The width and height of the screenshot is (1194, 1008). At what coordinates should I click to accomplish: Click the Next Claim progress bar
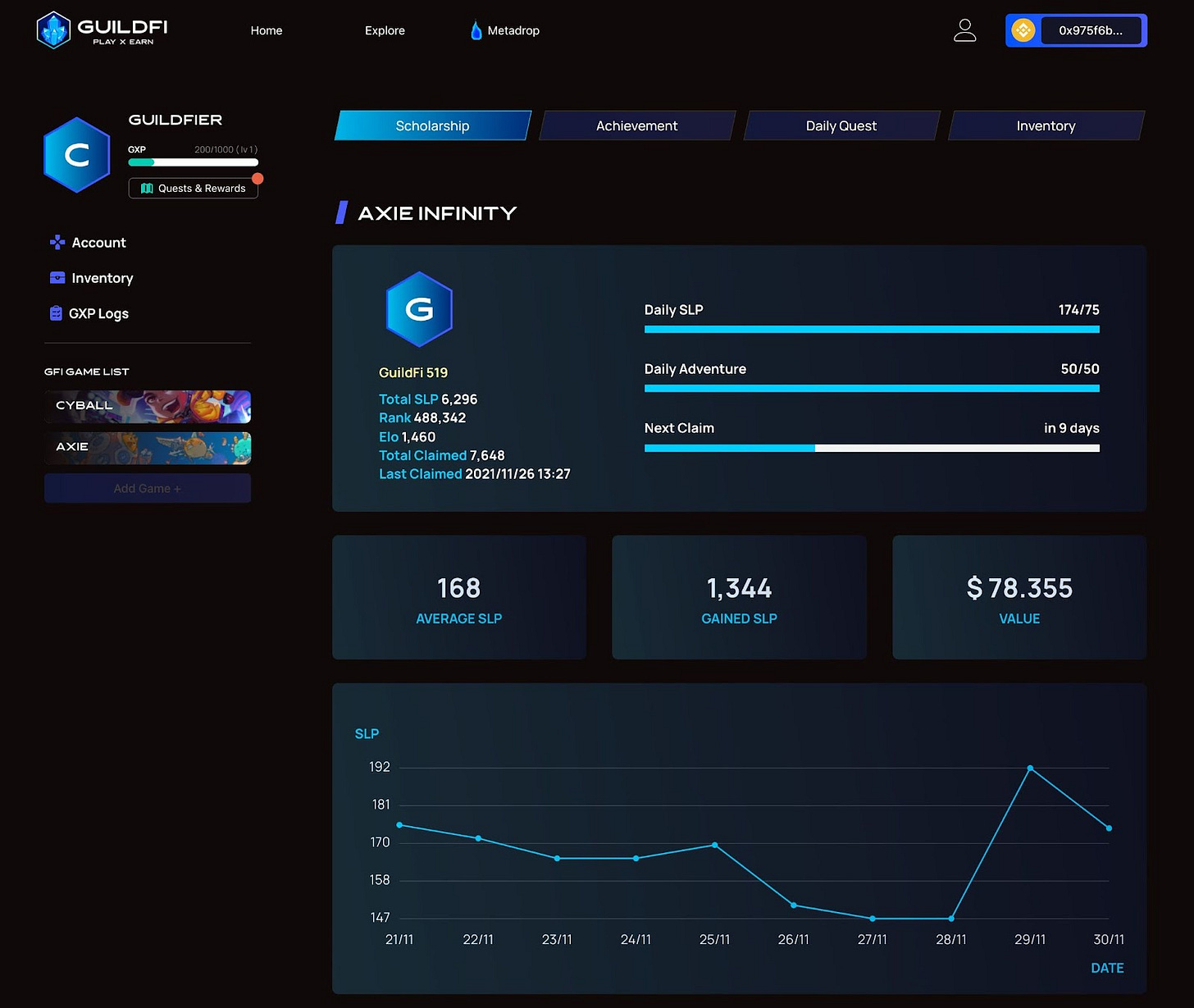point(872,448)
